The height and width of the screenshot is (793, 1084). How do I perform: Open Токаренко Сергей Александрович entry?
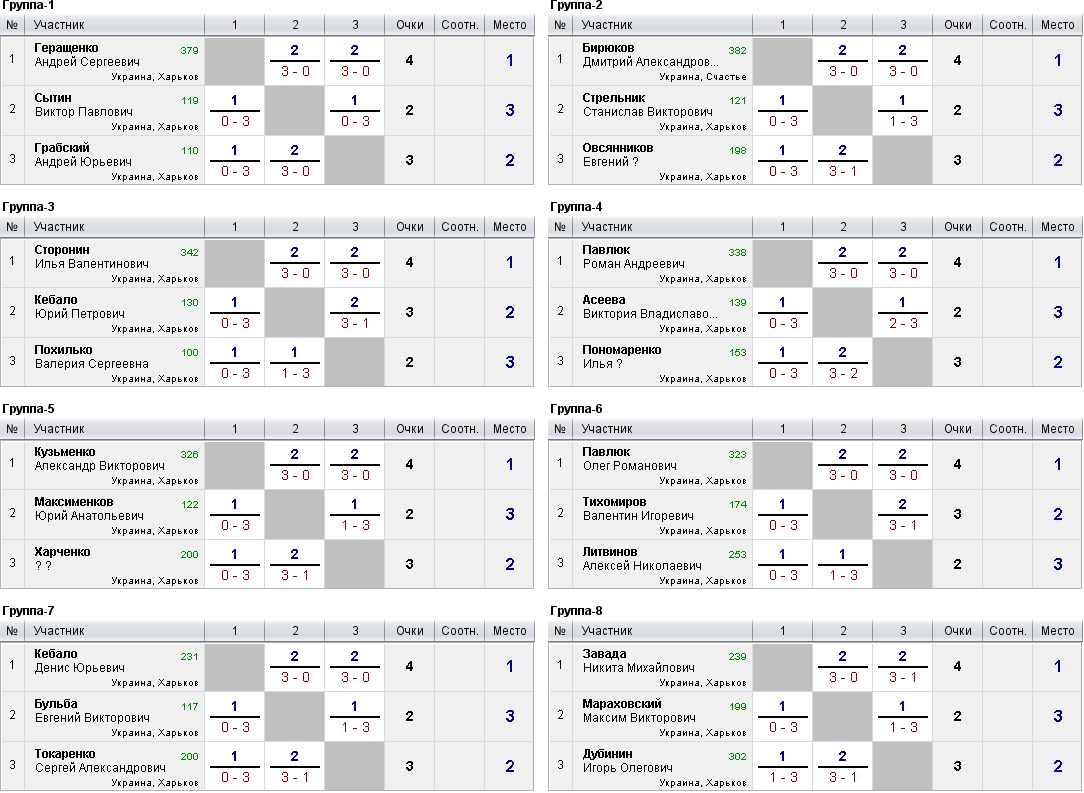[100, 761]
